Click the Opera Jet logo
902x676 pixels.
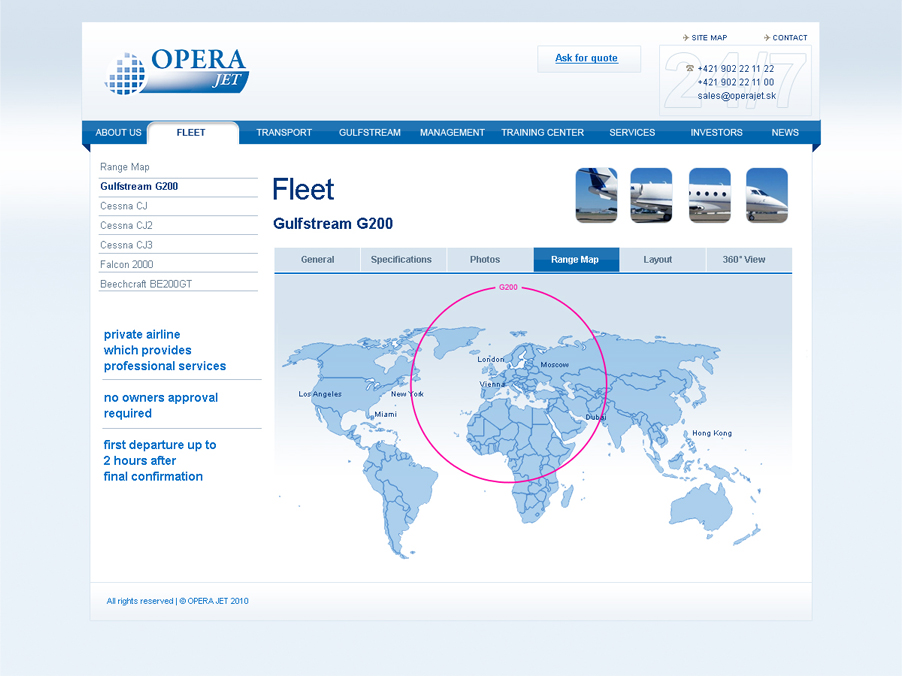(x=177, y=72)
